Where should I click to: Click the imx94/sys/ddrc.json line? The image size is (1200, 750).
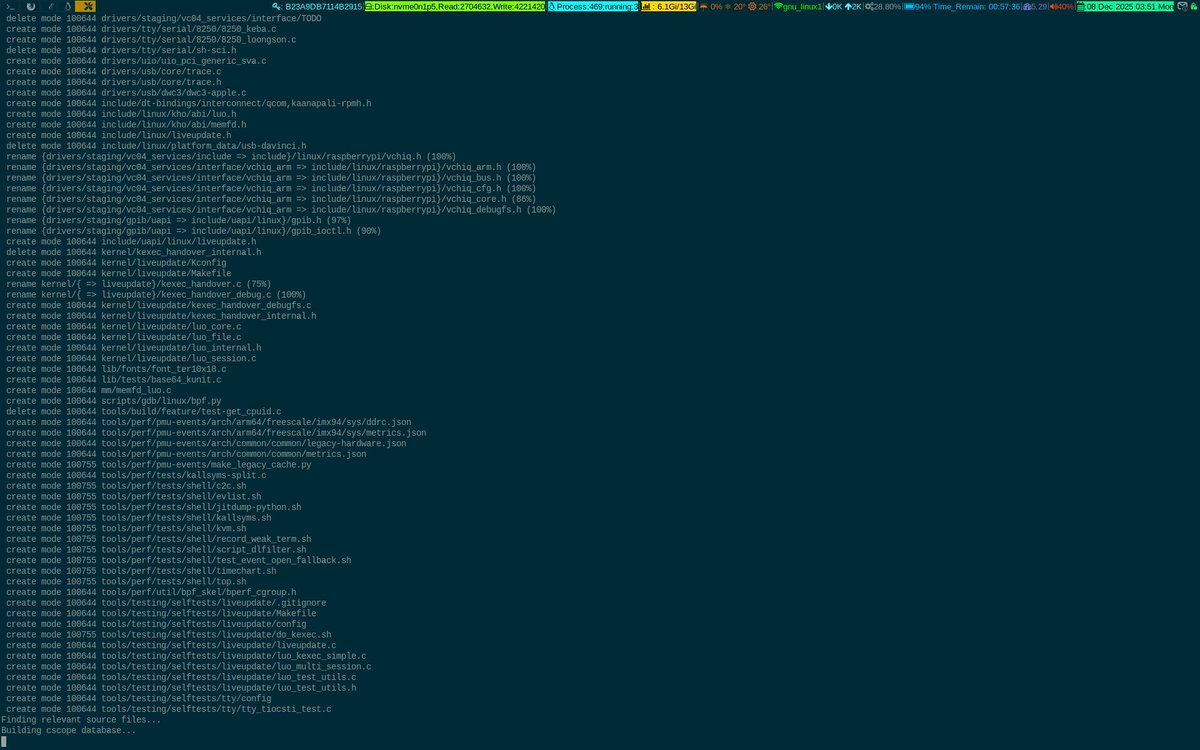[208, 422]
